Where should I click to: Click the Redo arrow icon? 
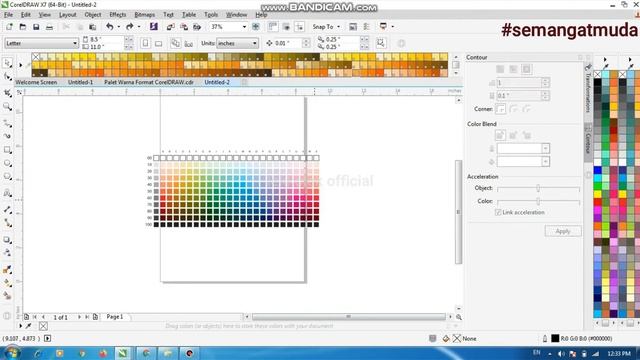pyautogui.click(x=129, y=27)
